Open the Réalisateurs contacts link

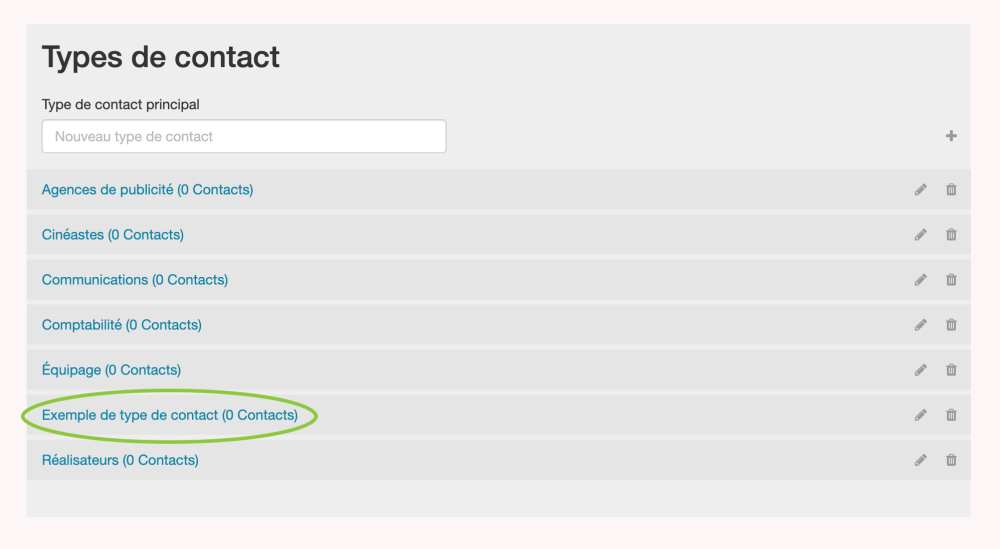pos(120,460)
